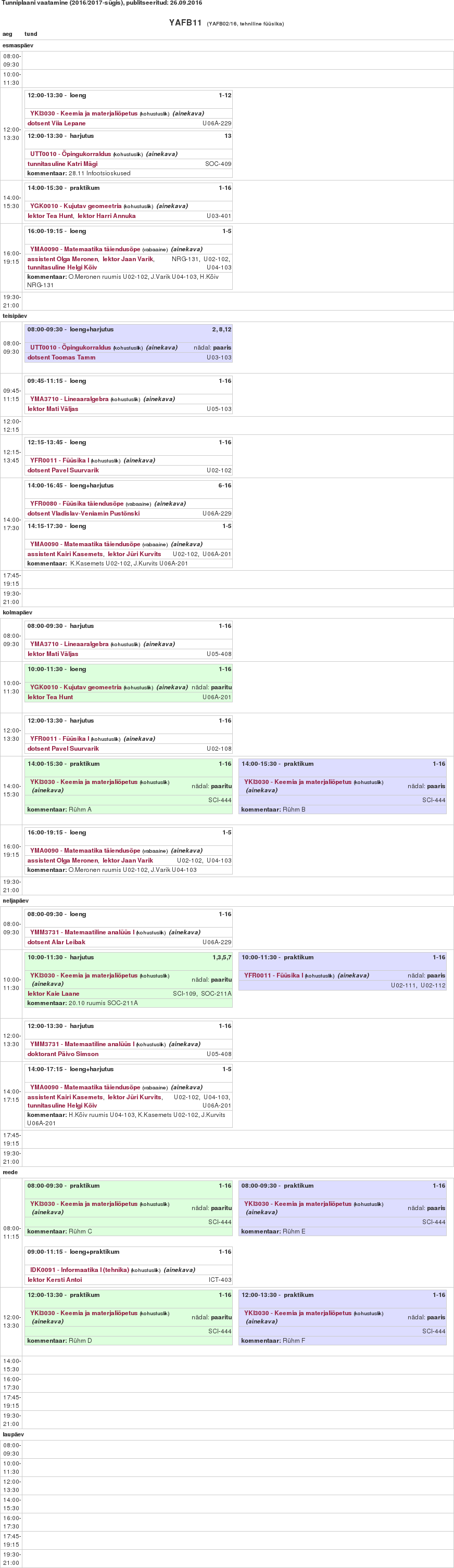Open dotsent Vladislav-Veniamin Pustõnski link
Image resolution: width=454 pixels, height=1568 pixels.
click(83, 513)
